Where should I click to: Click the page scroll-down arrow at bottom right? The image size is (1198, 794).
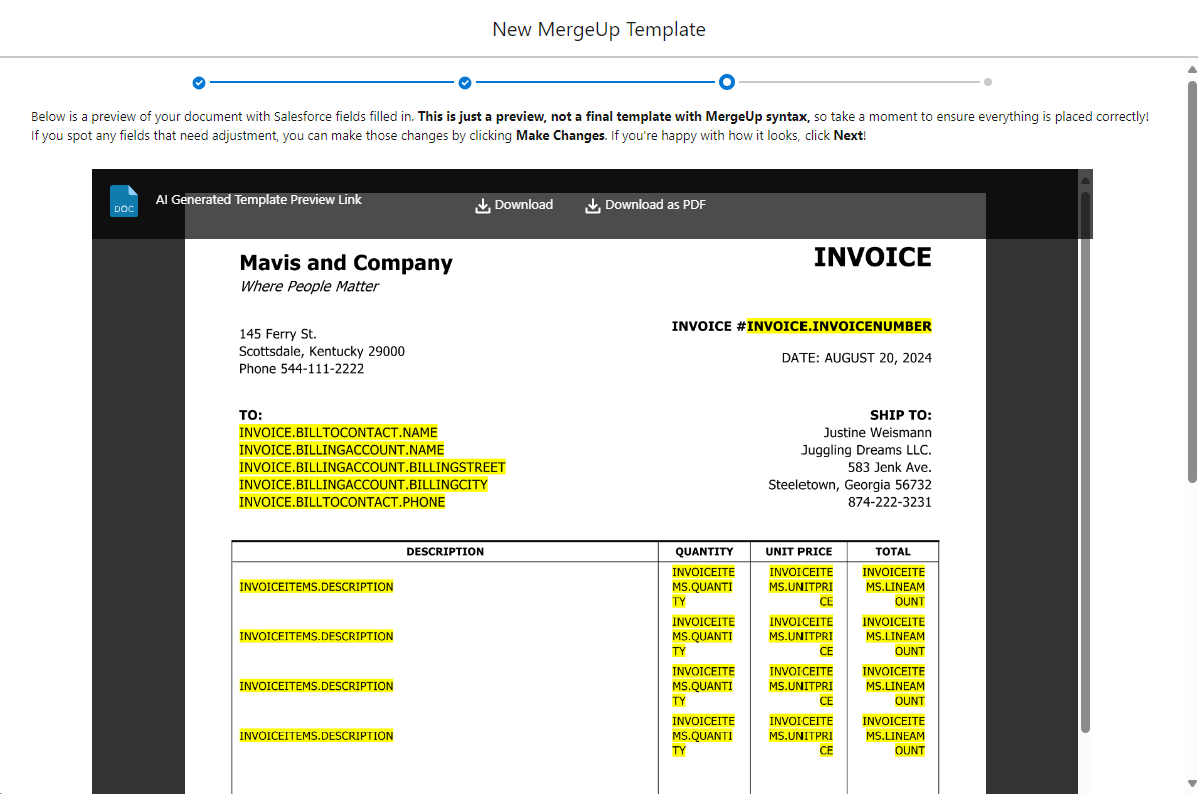pos(1192,783)
